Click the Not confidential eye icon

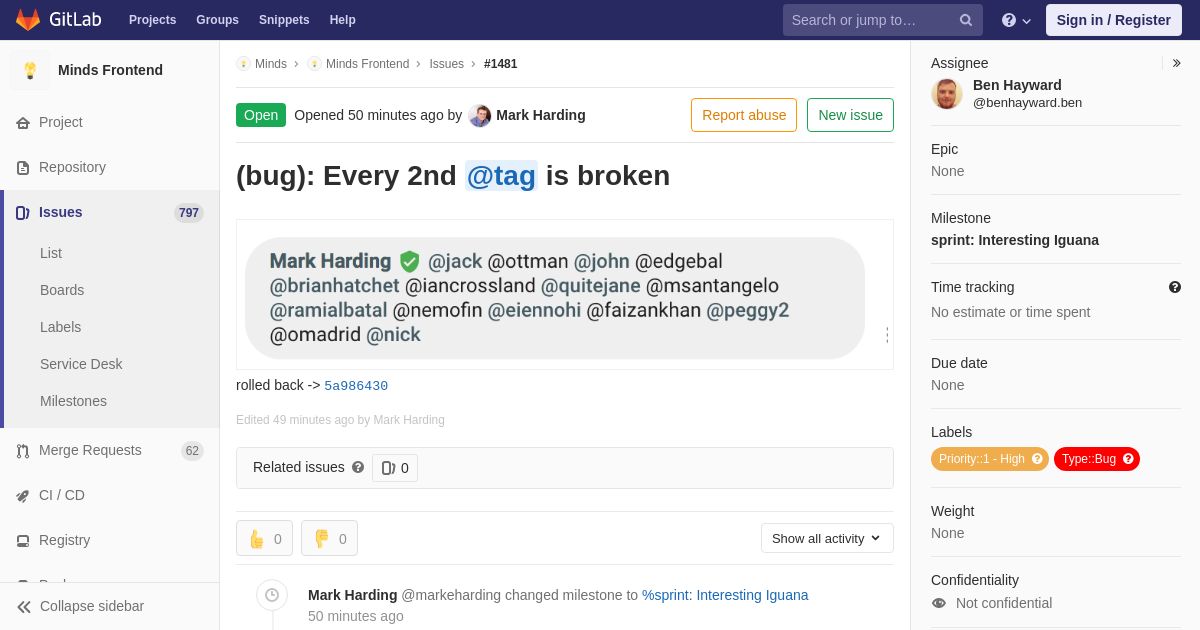939,603
